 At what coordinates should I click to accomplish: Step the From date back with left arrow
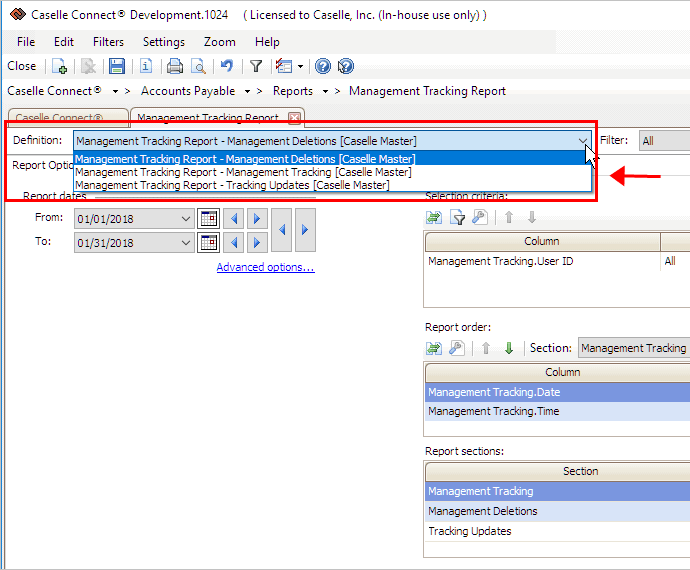coord(234,218)
